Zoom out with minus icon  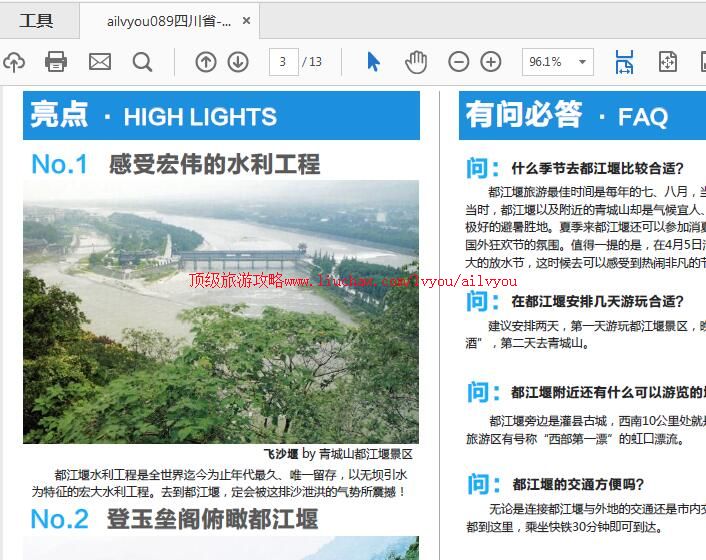[458, 62]
